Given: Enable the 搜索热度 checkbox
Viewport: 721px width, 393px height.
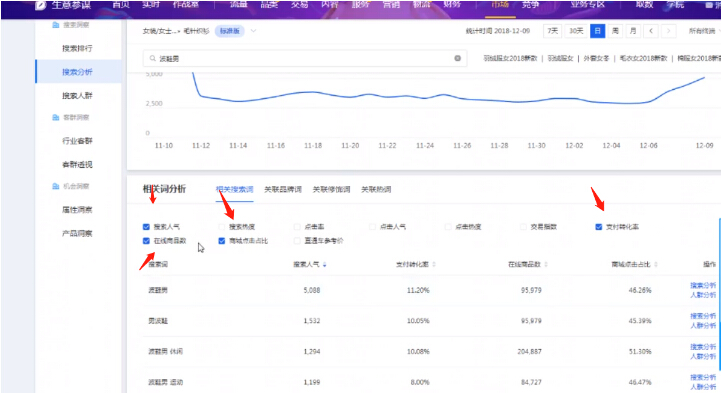Looking at the screenshot, I should (222, 227).
